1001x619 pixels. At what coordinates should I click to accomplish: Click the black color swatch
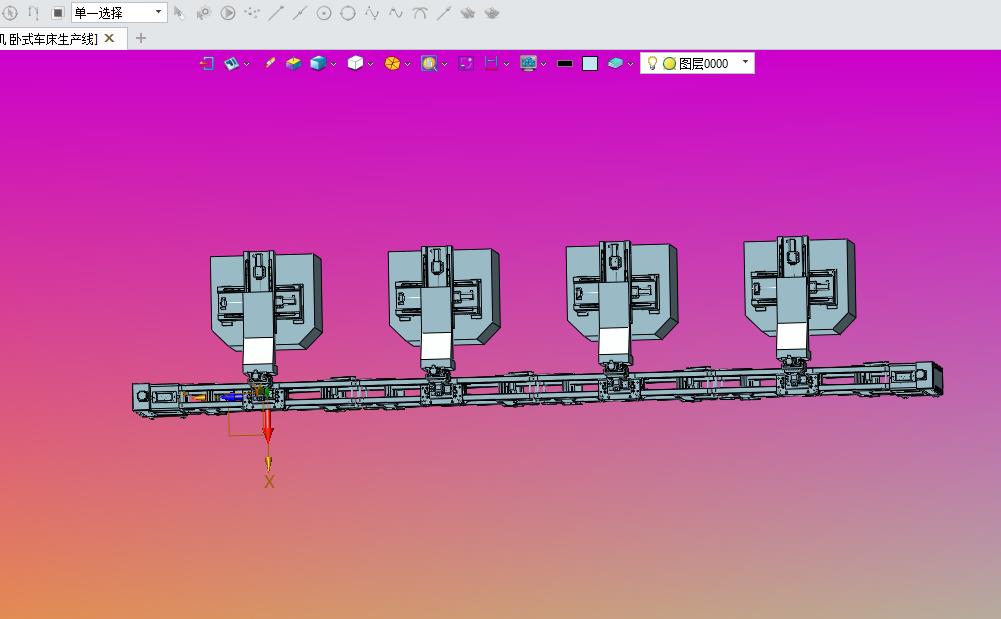564,63
